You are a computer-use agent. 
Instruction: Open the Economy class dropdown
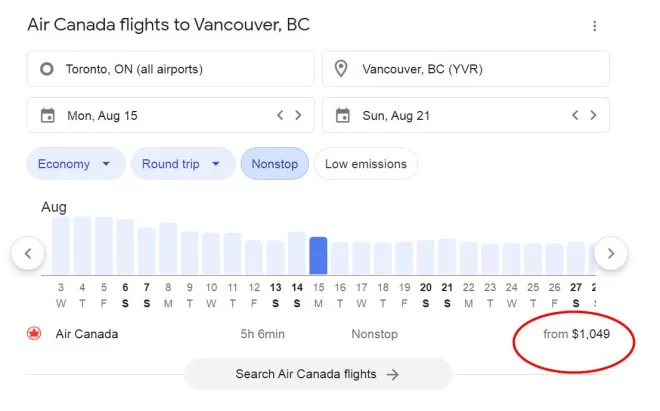click(76, 164)
